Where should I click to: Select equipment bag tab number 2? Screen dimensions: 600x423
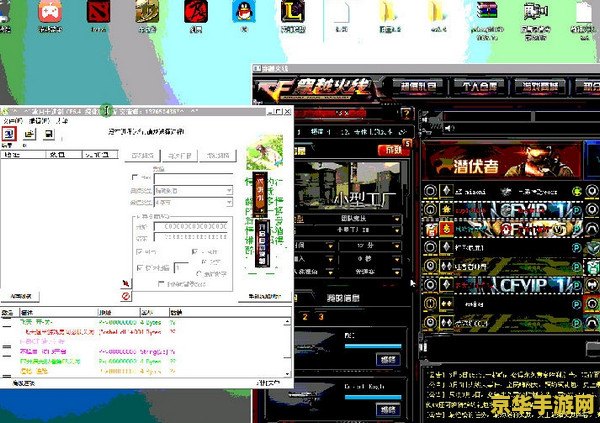305,317
